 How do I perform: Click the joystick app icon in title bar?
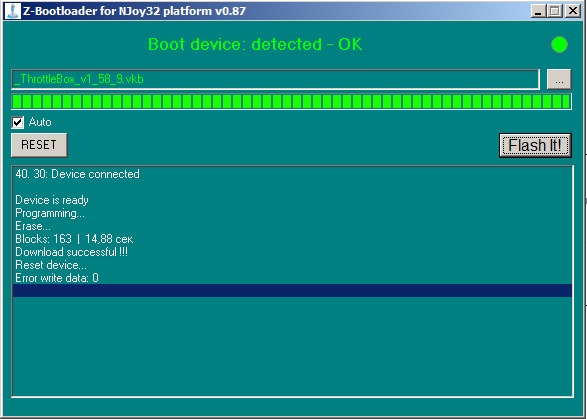12,10
